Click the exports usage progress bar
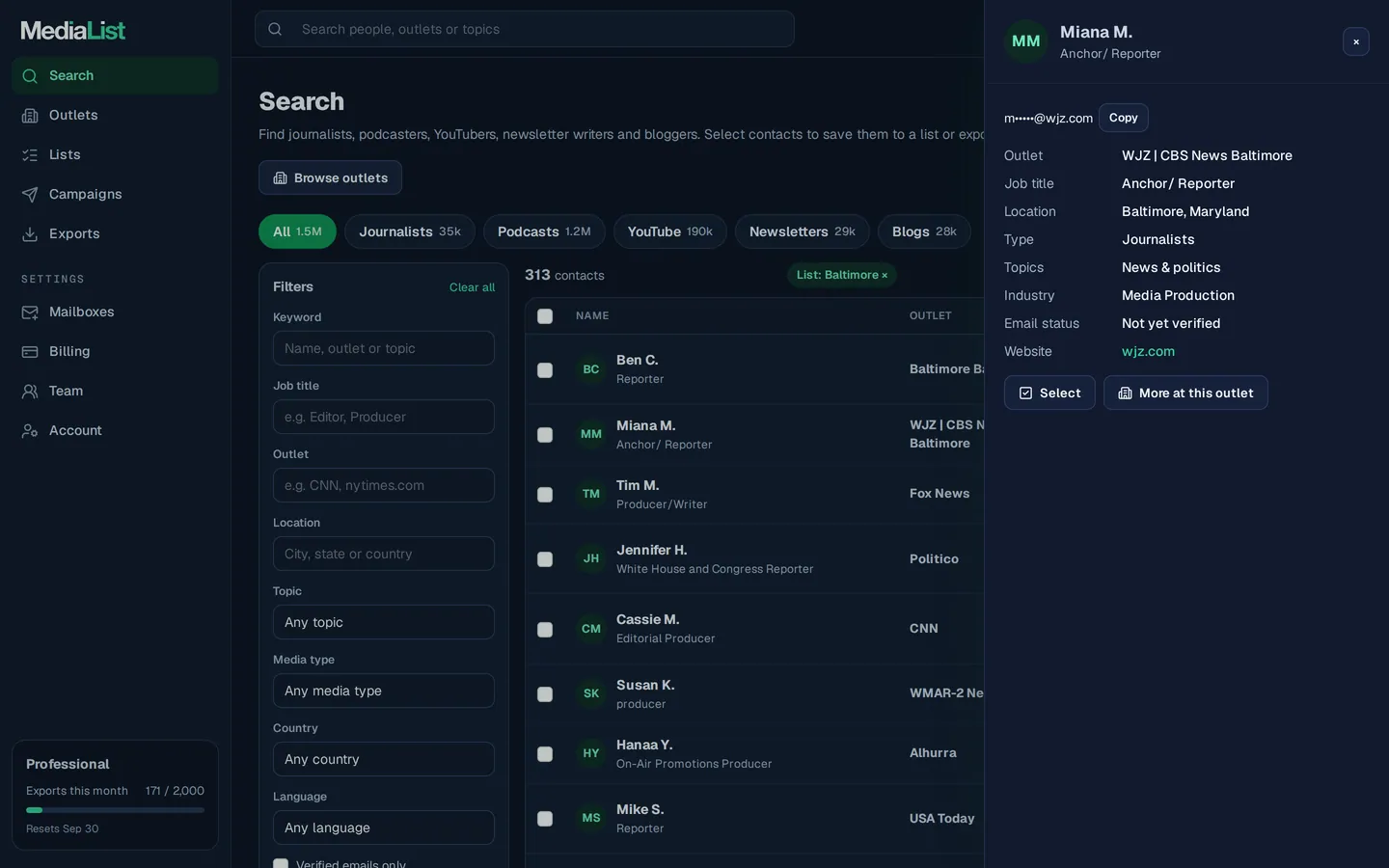The height and width of the screenshot is (868, 1389). click(x=115, y=810)
